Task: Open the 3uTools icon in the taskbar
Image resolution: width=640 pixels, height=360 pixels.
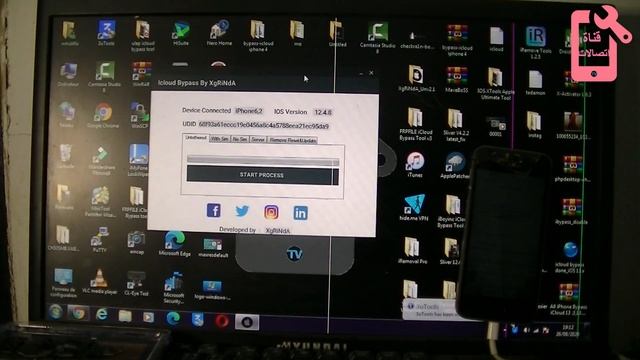Action: pyautogui.click(x=197, y=319)
